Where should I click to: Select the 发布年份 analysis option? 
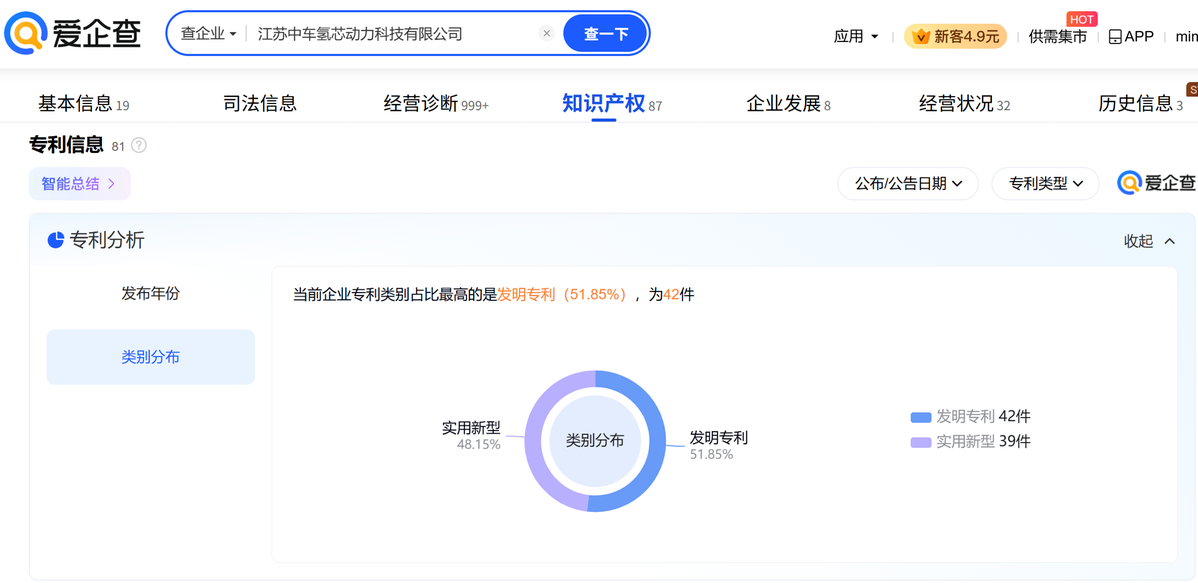click(x=151, y=294)
